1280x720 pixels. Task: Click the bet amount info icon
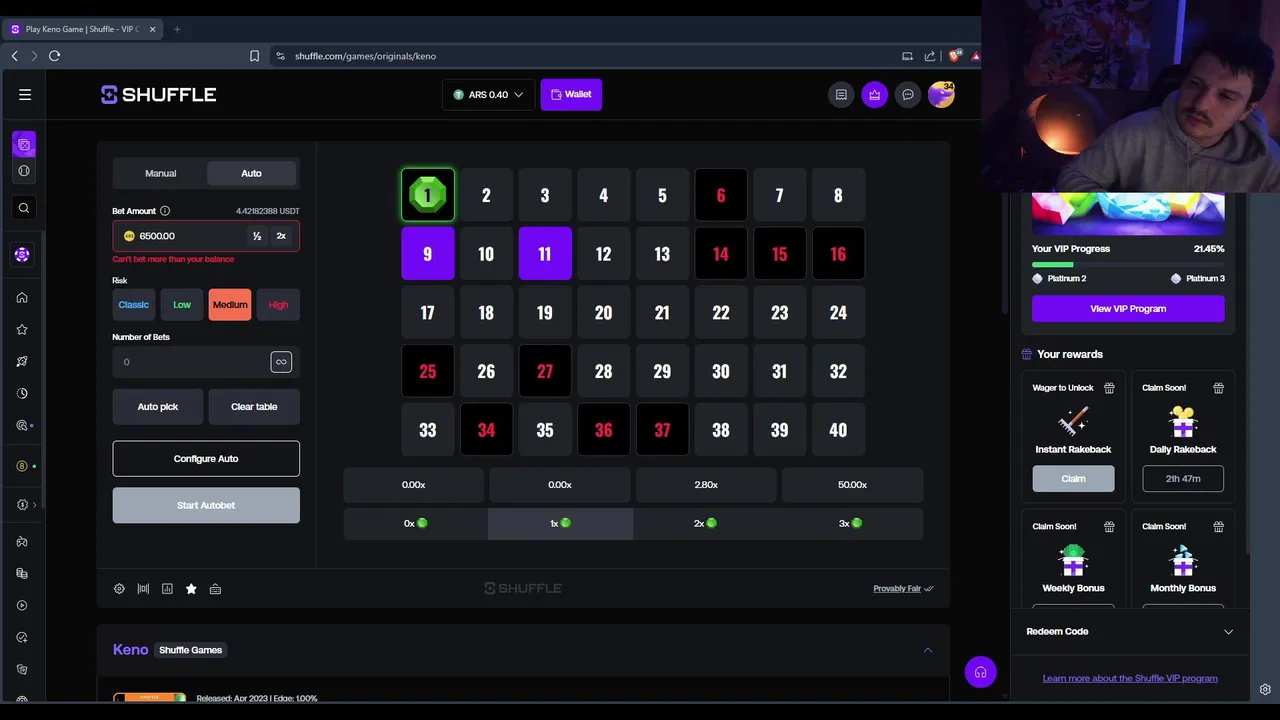tap(165, 211)
